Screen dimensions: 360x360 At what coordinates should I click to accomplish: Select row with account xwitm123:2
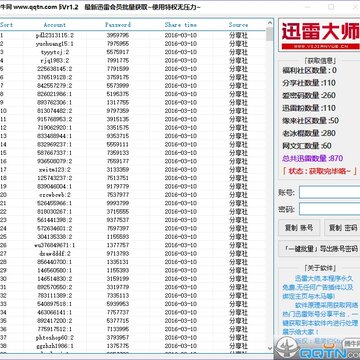click(x=133, y=169)
